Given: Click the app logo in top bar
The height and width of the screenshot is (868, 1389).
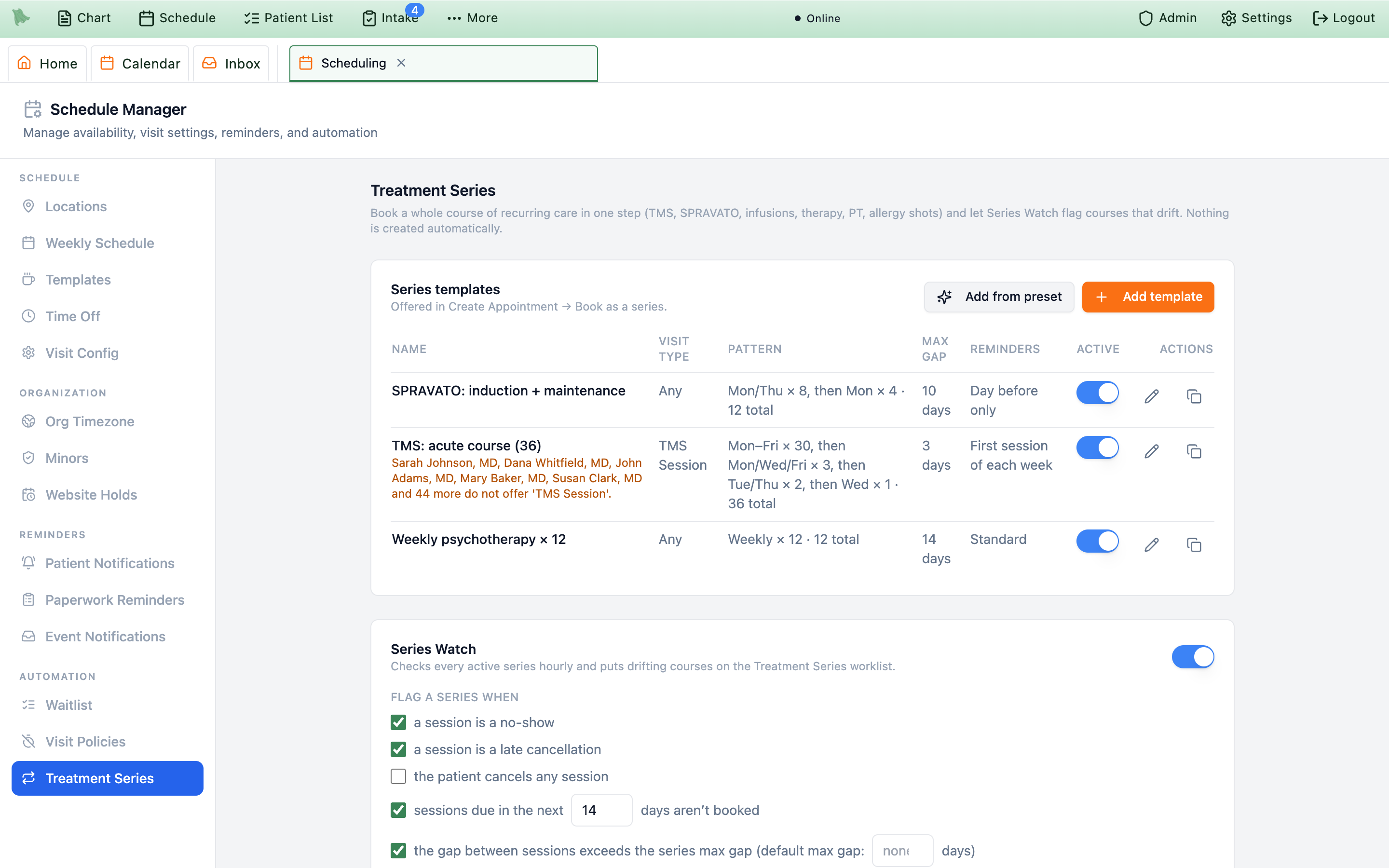Looking at the screenshot, I should [x=21, y=17].
